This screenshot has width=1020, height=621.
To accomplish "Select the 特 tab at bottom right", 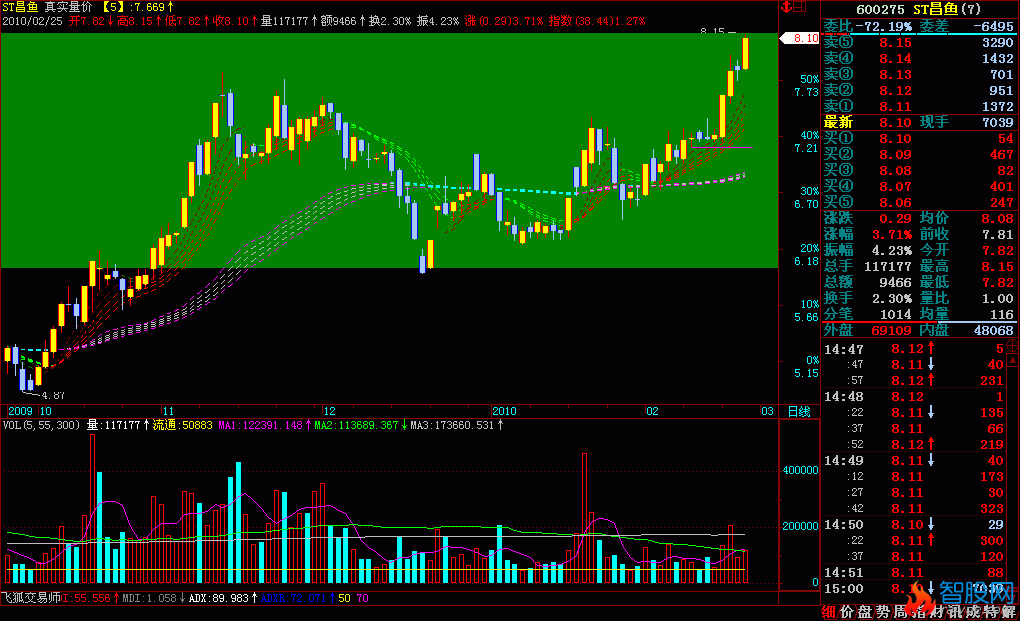I will click(991, 612).
